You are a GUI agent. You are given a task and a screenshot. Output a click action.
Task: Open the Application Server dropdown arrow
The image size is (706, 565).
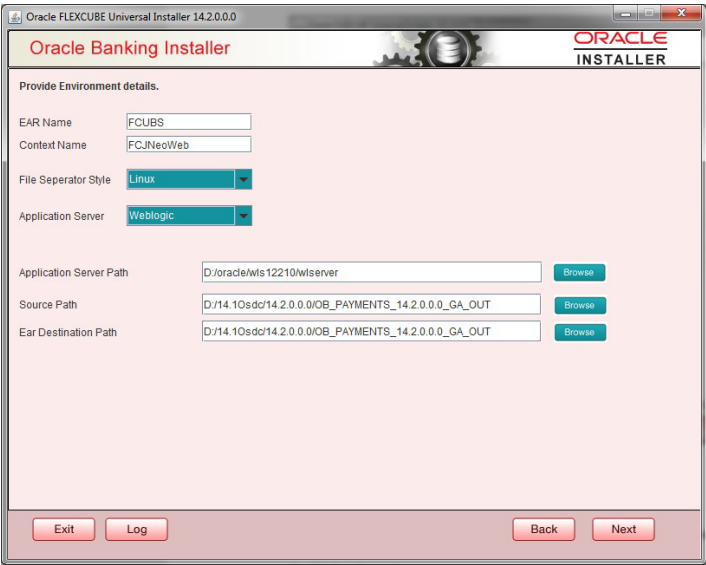243,216
